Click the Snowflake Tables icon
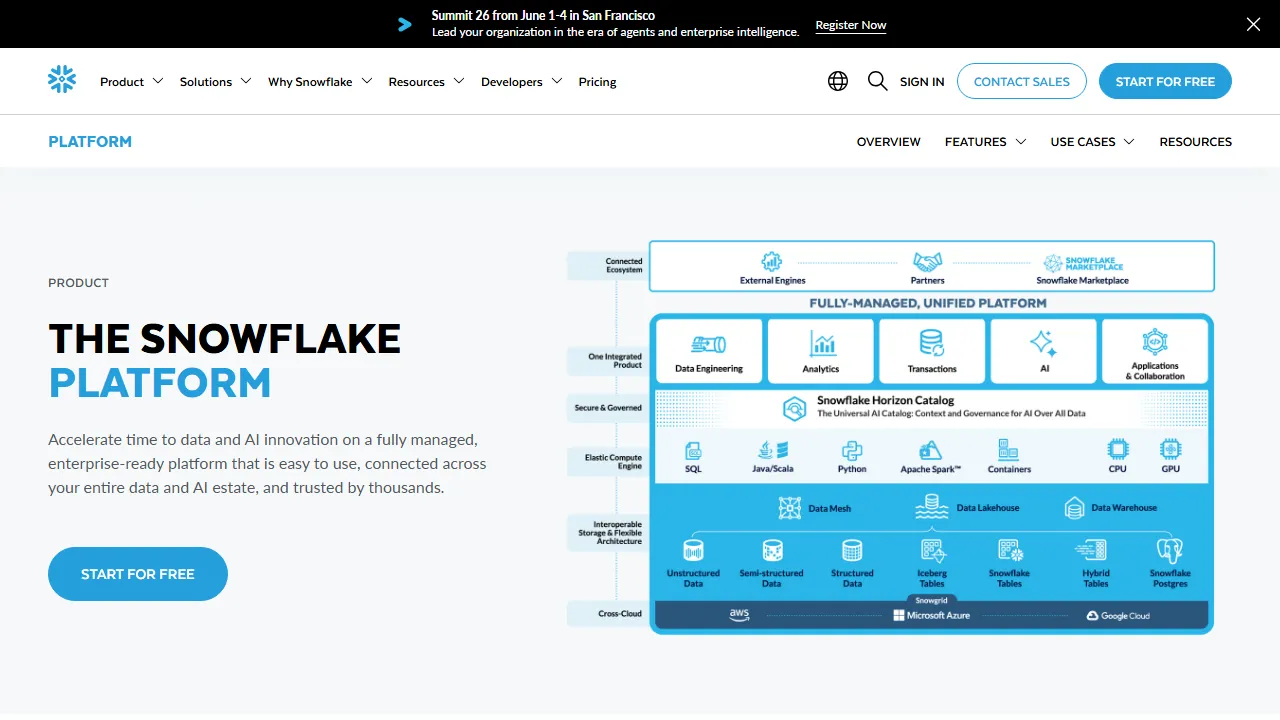This screenshot has height=720, width=1280. coord(1010,550)
